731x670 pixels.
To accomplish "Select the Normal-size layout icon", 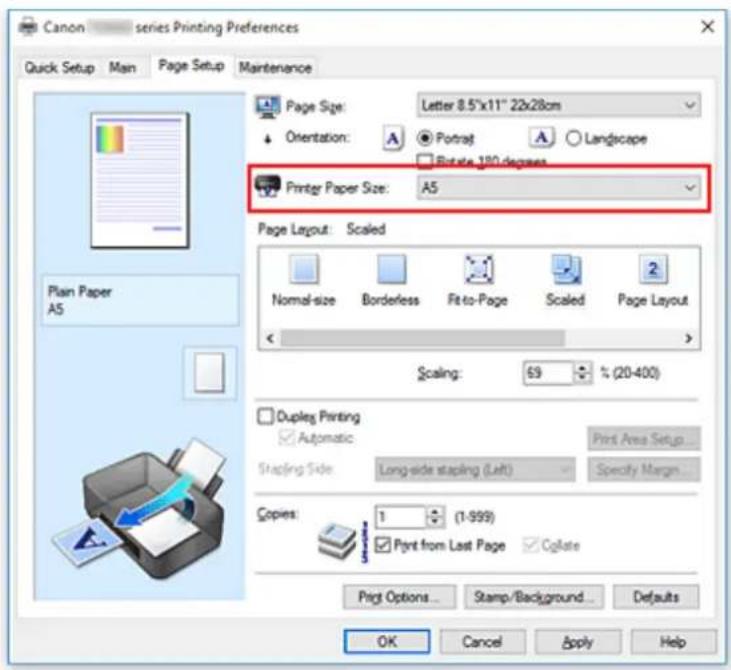I will [304, 269].
